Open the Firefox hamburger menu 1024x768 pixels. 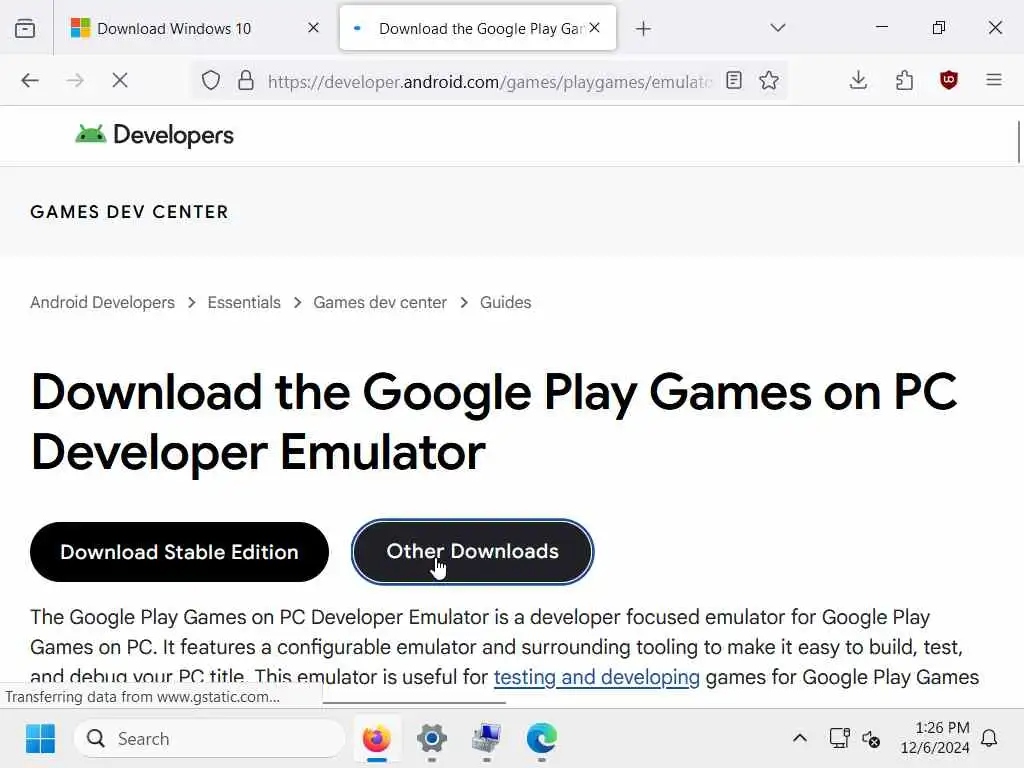(x=994, y=80)
